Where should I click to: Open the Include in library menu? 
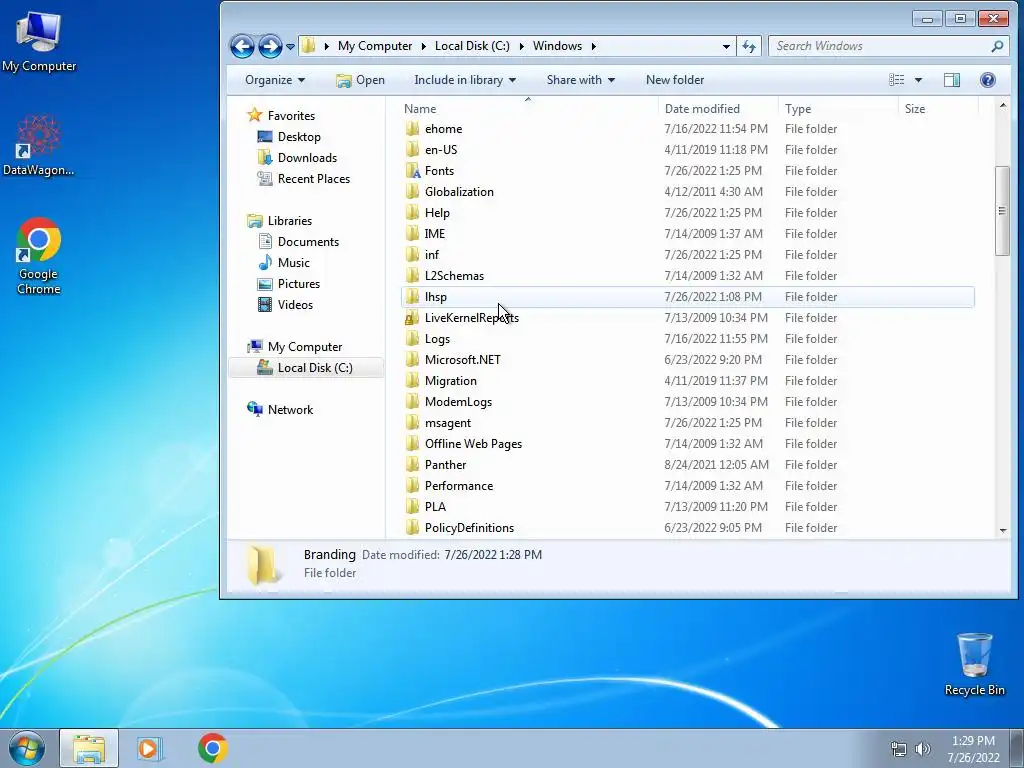coord(465,80)
